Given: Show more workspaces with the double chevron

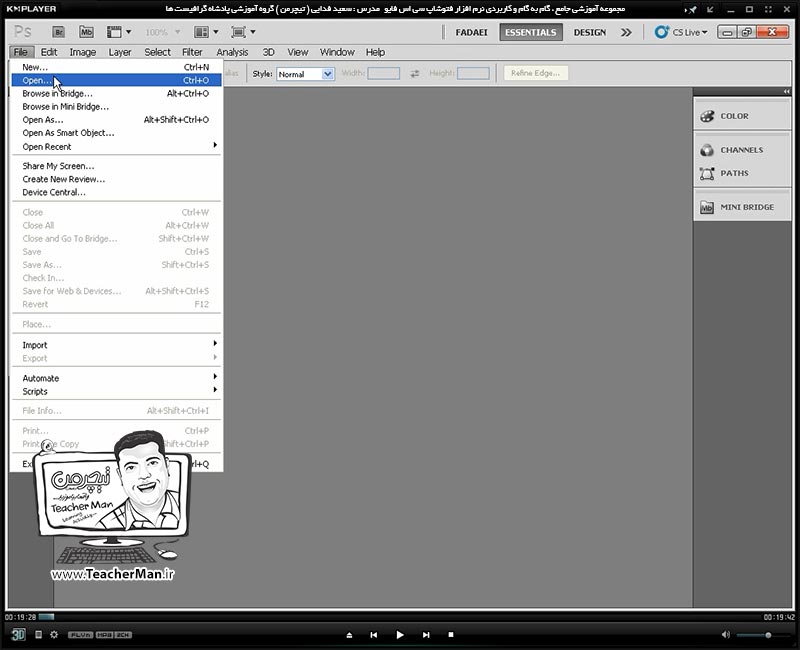Looking at the screenshot, I should pyautogui.click(x=626, y=32).
